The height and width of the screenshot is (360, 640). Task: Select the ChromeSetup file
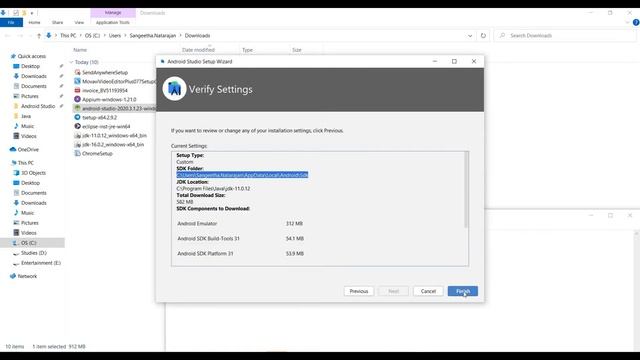pyautogui.click(x=97, y=153)
